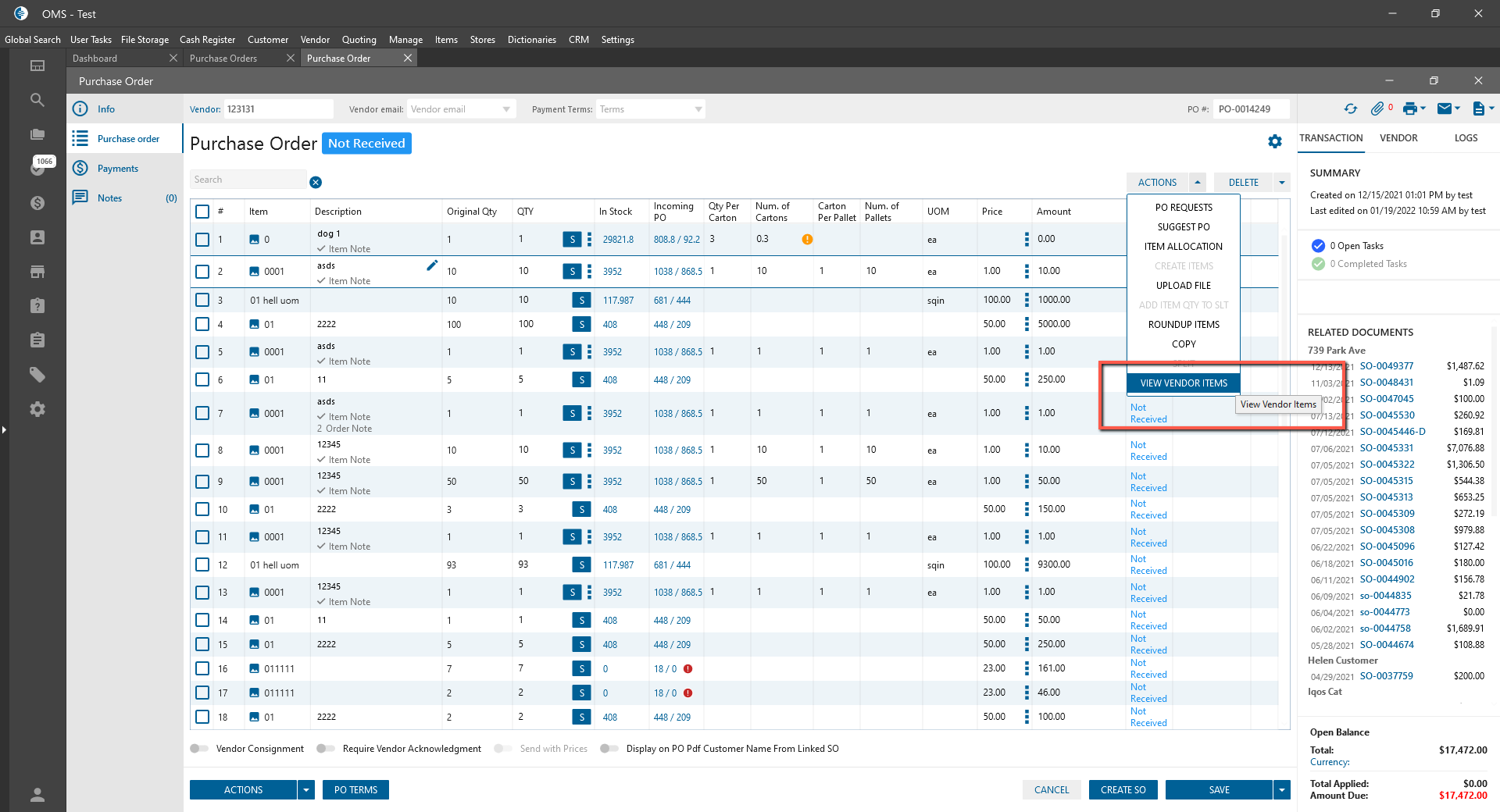Expand the arrow next to the SAVE button

[1281, 790]
